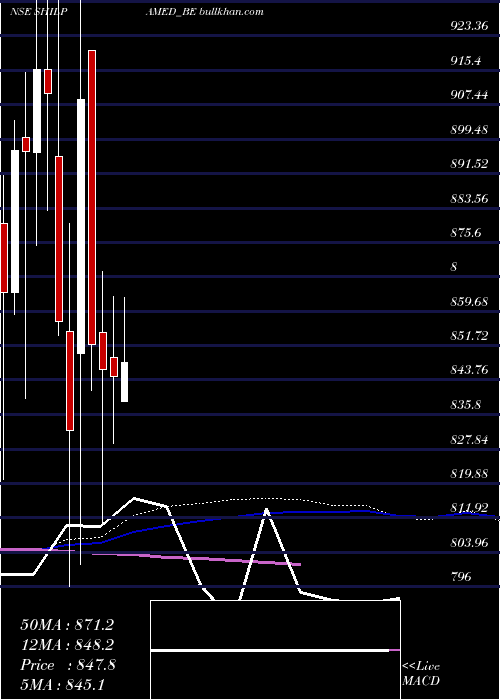Click the 915.4 price axis label
Screen dimensions: 500x700
[x=466, y=60]
